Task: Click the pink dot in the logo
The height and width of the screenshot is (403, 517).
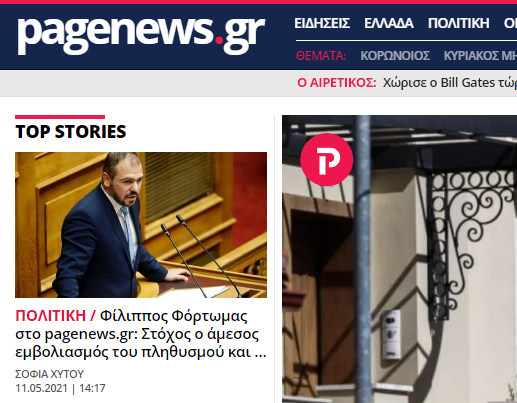Action: (219, 40)
